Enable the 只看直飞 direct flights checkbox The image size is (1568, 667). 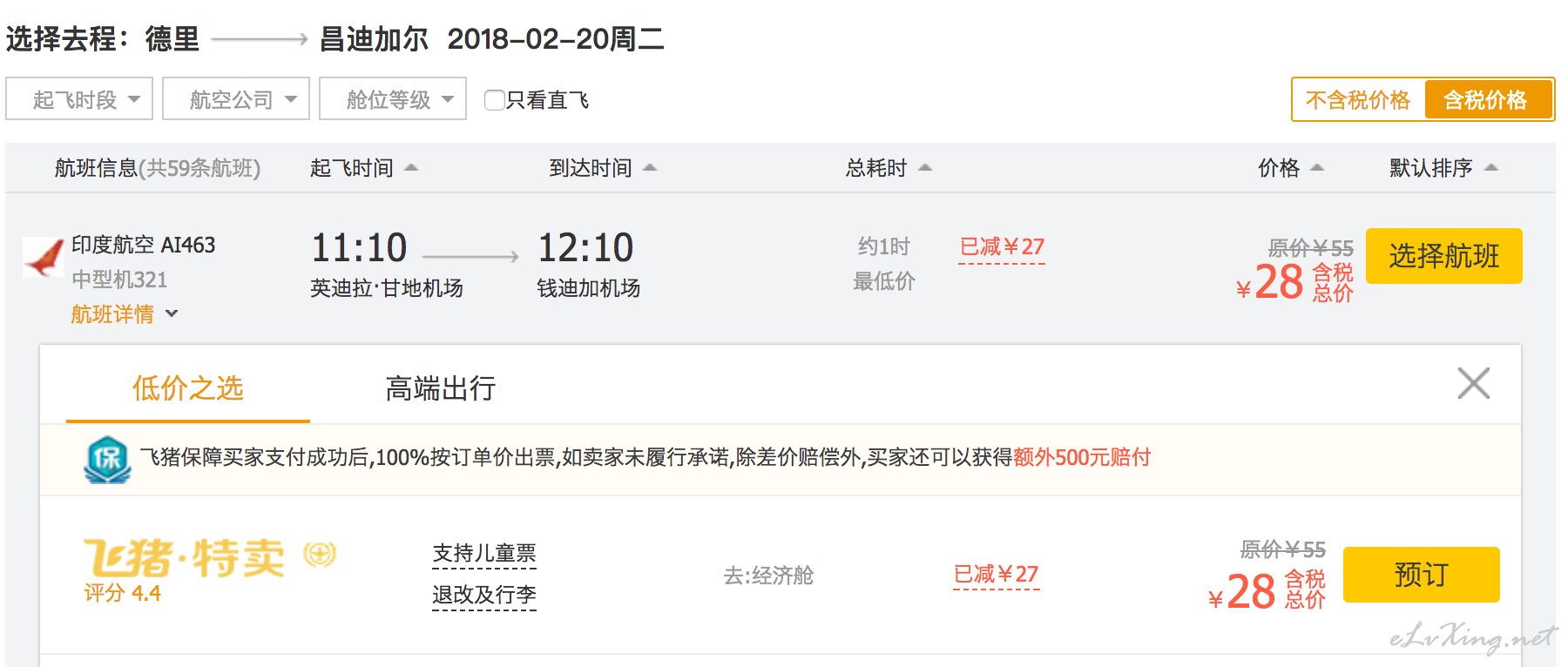tap(494, 100)
